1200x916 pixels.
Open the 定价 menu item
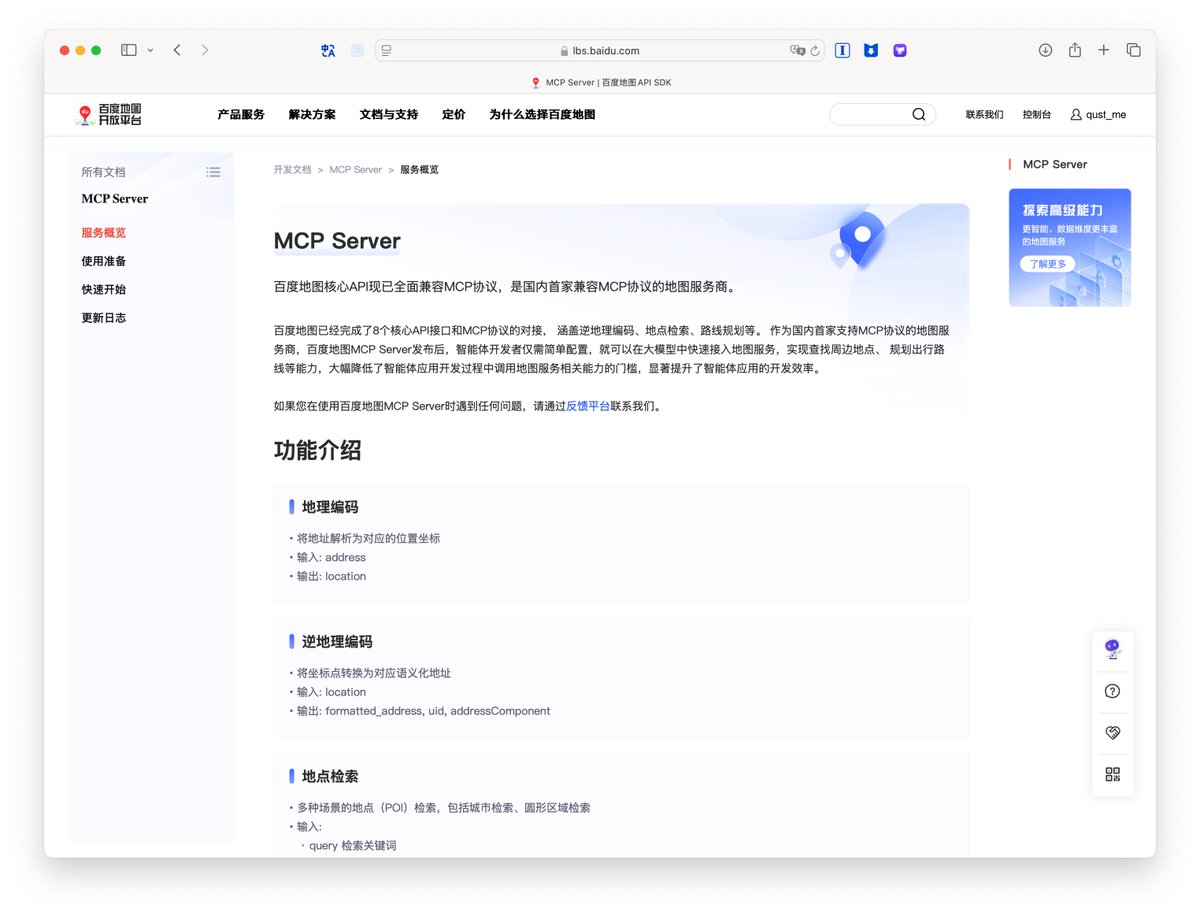coord(454,115)
